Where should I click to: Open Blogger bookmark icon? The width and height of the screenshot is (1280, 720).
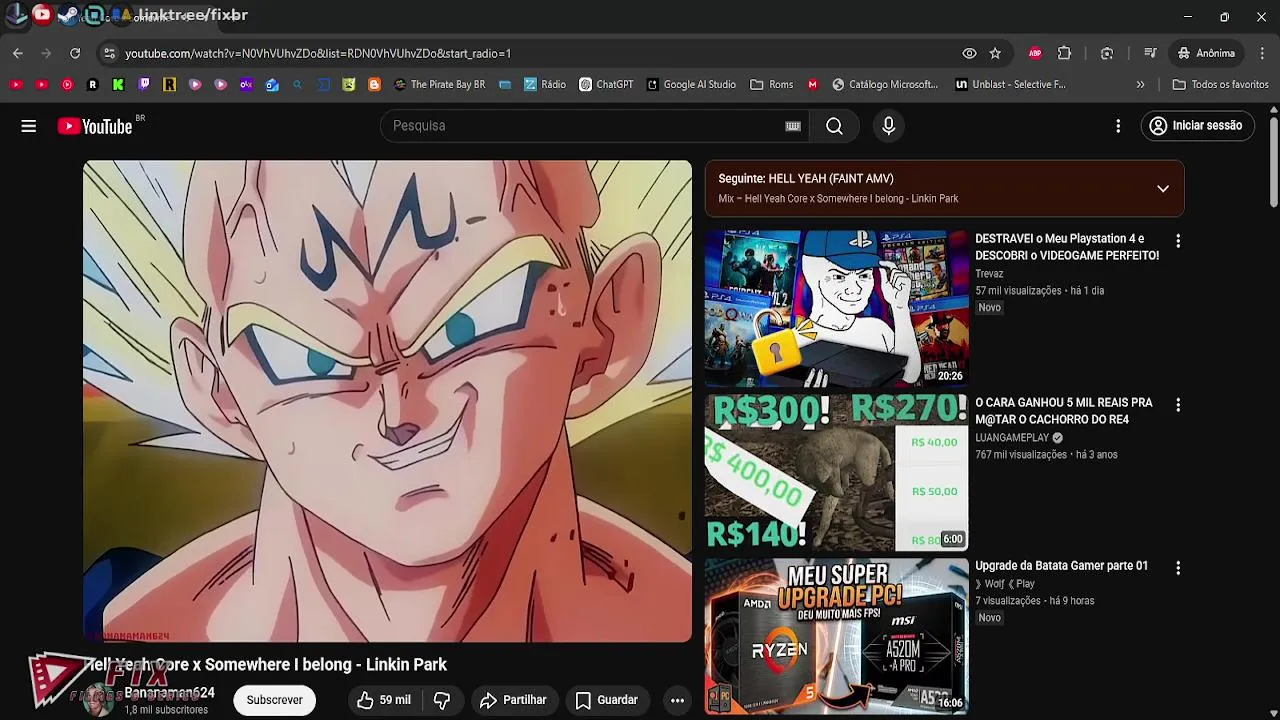374,85
